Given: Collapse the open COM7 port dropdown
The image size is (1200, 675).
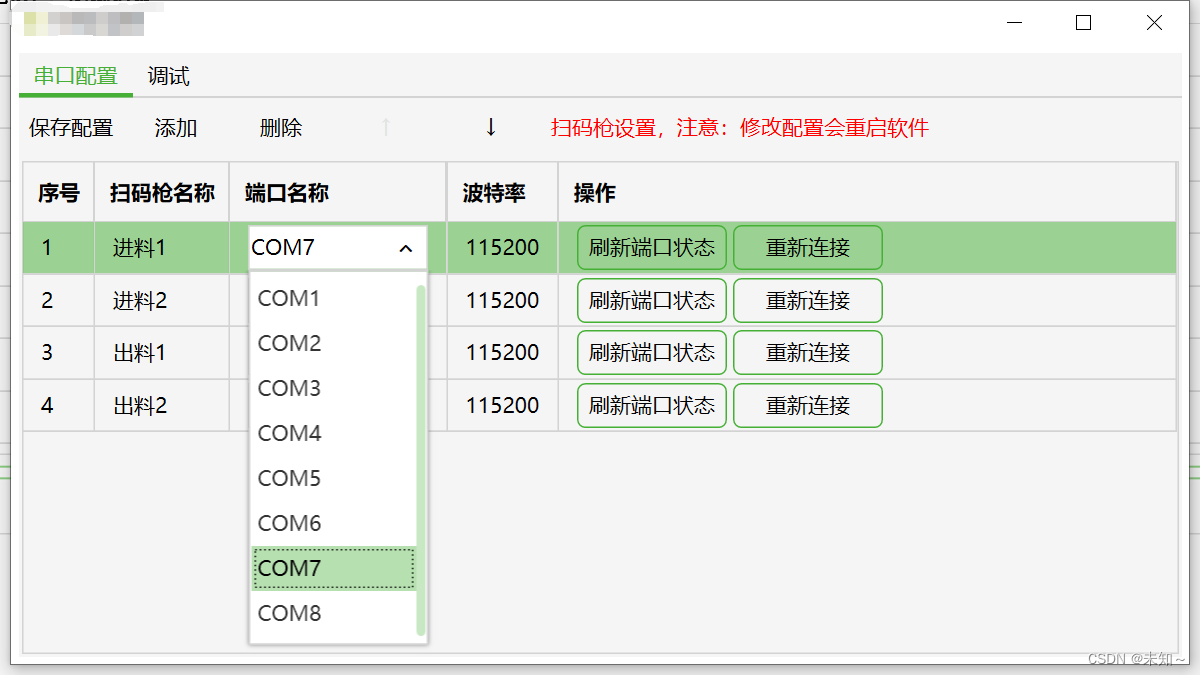Looking at the screenshot, I should click(405, 248).
